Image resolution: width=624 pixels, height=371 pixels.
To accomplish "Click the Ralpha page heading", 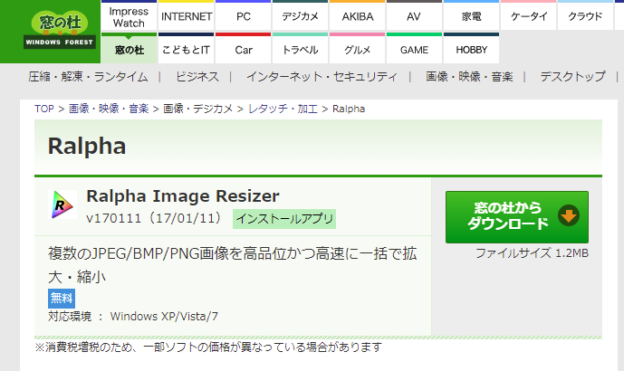I will point(87,146).
